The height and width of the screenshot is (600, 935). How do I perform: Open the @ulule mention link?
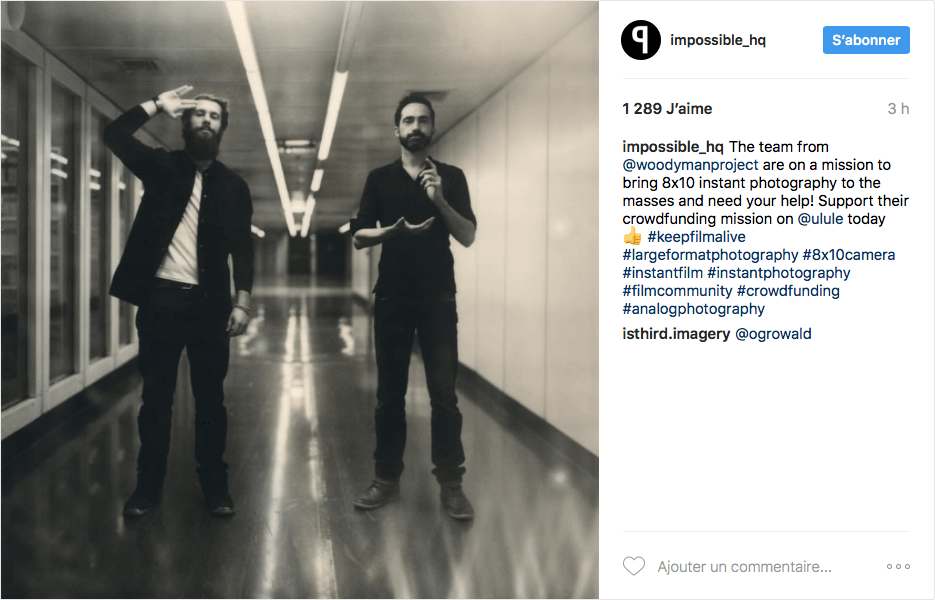820,219
